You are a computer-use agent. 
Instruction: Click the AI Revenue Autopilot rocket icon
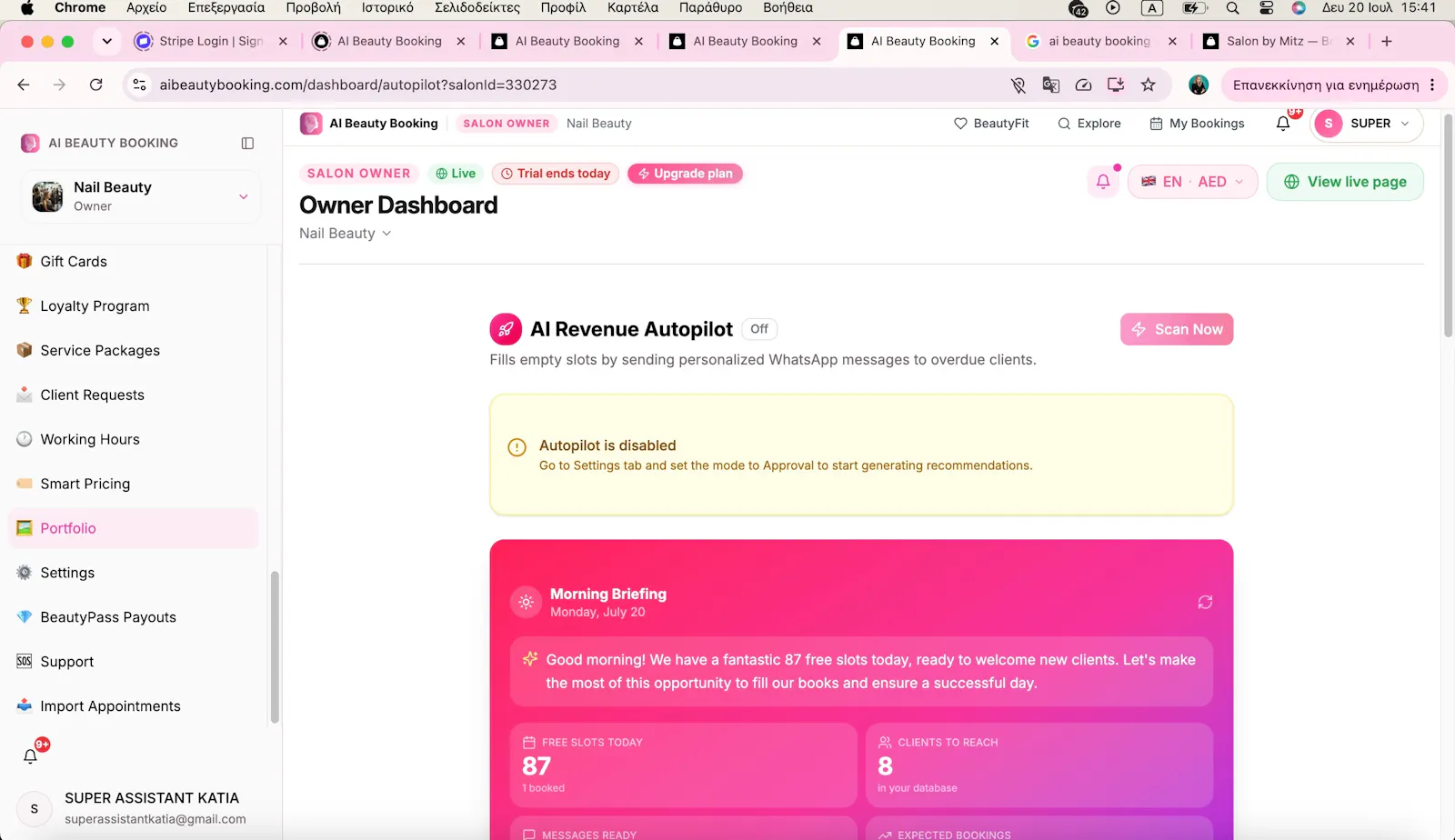506,329
